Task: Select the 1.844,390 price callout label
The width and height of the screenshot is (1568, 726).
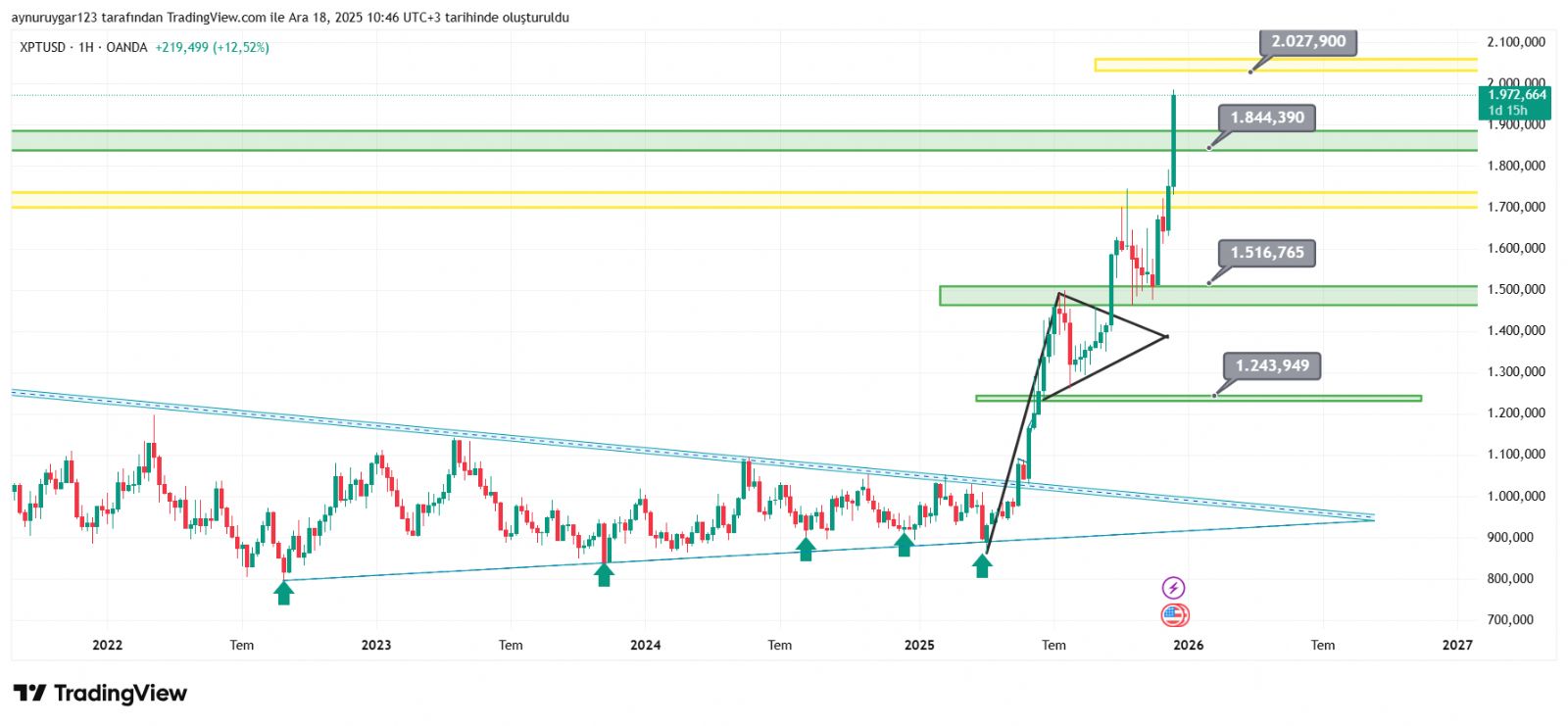Action: 1267,118
